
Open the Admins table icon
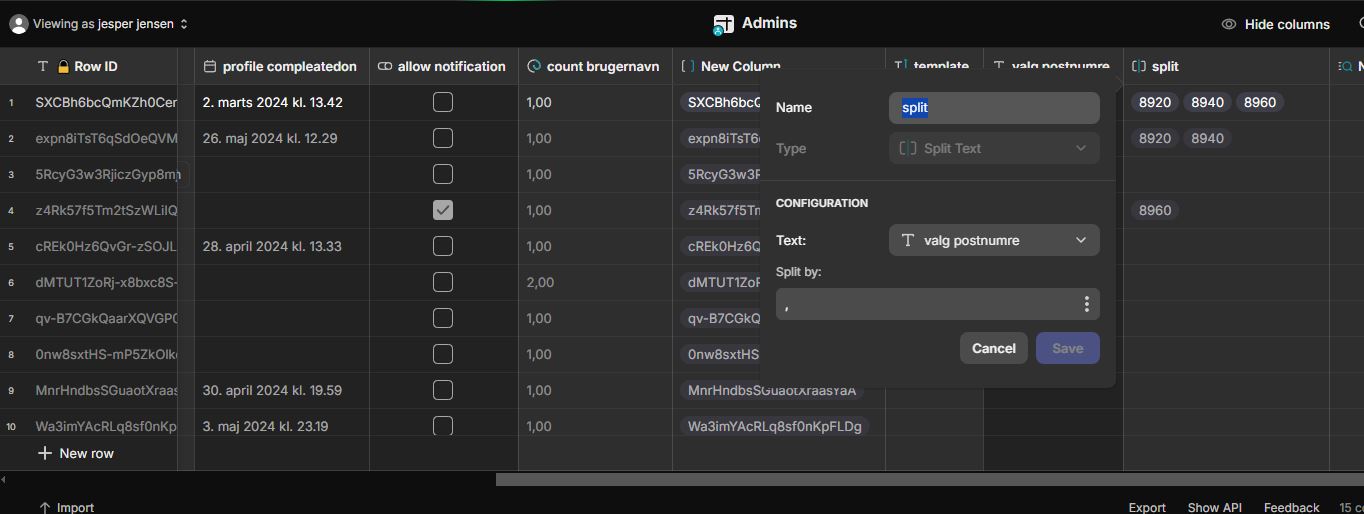724,24
